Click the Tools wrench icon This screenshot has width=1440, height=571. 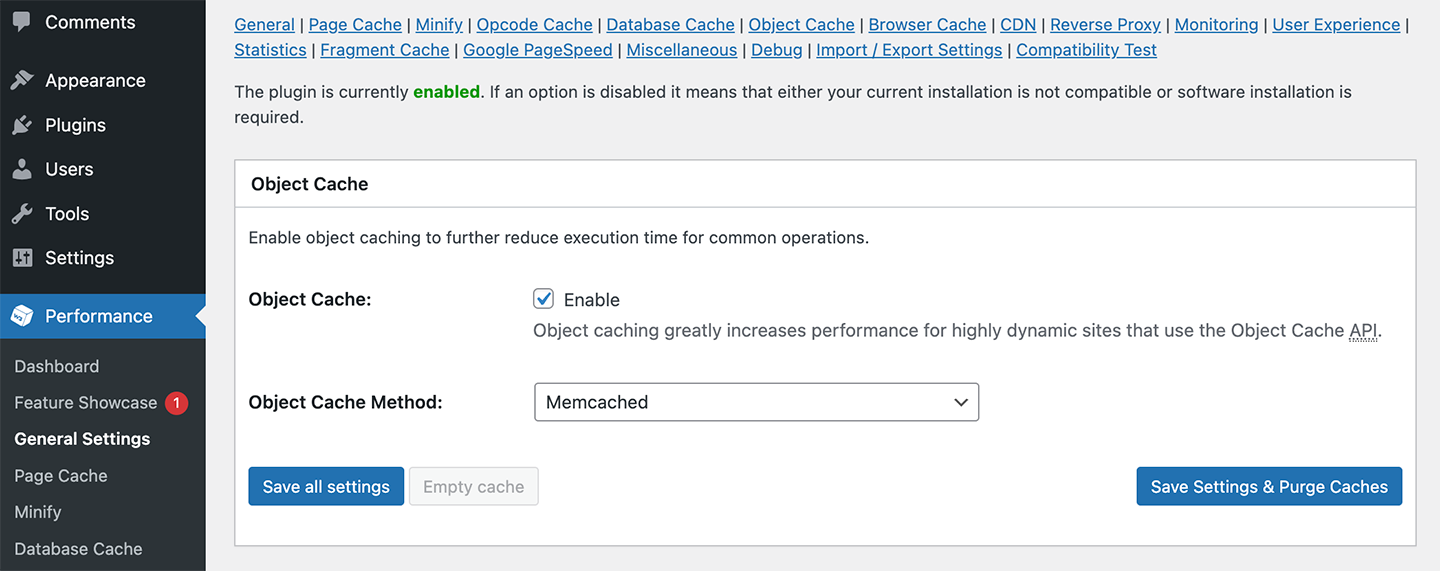click(22, 213)
